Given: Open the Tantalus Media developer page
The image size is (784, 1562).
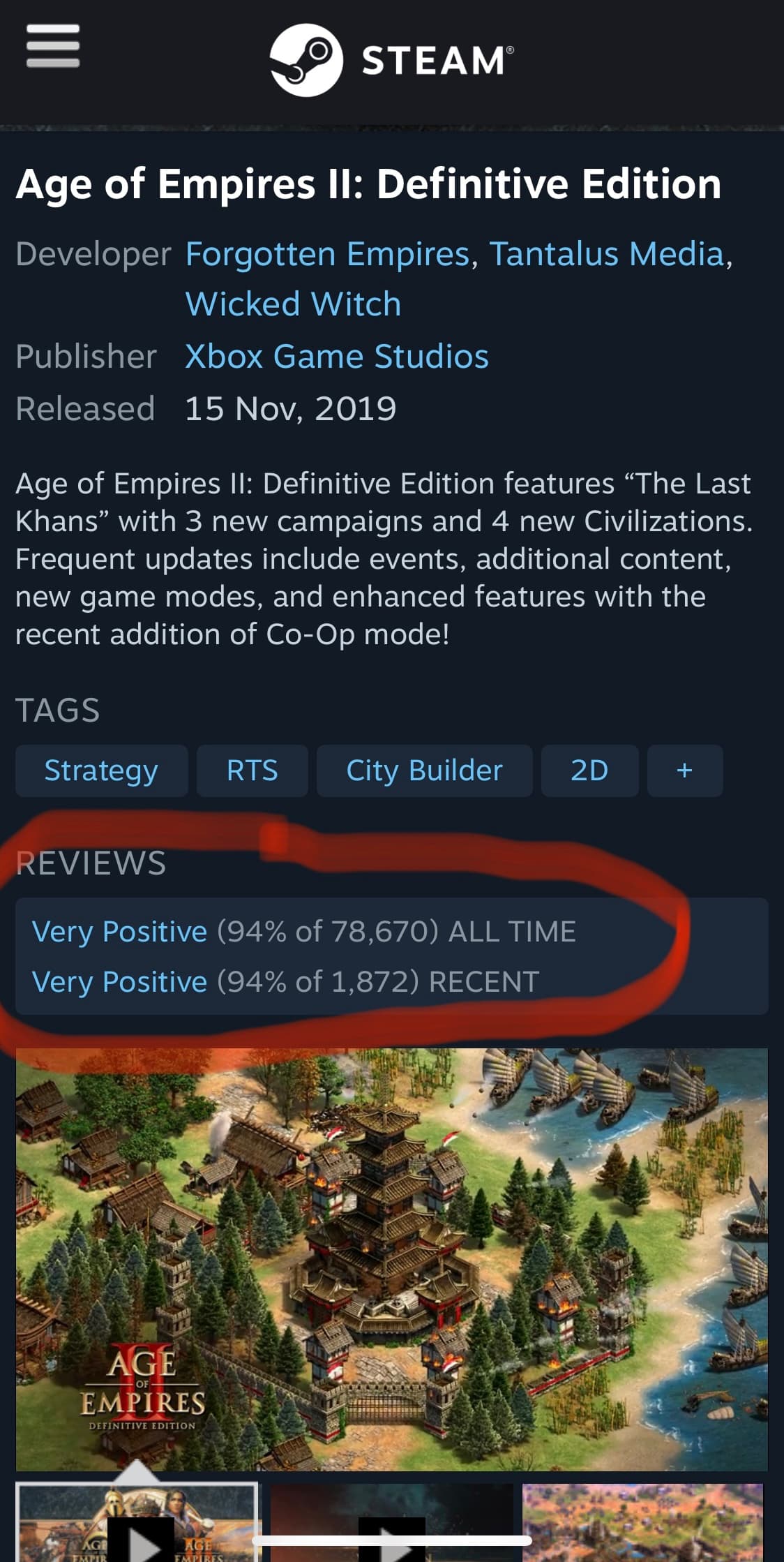Looking at the screenshot, I should point(605,254).
